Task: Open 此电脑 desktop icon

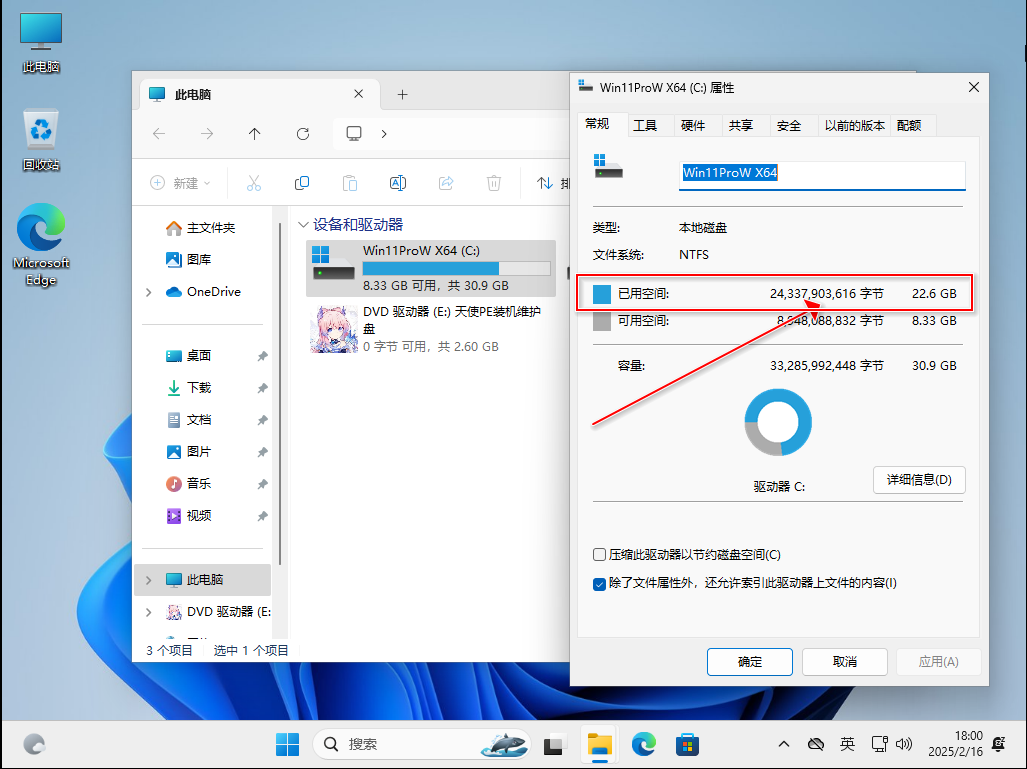Action: (x=41, y=43)
